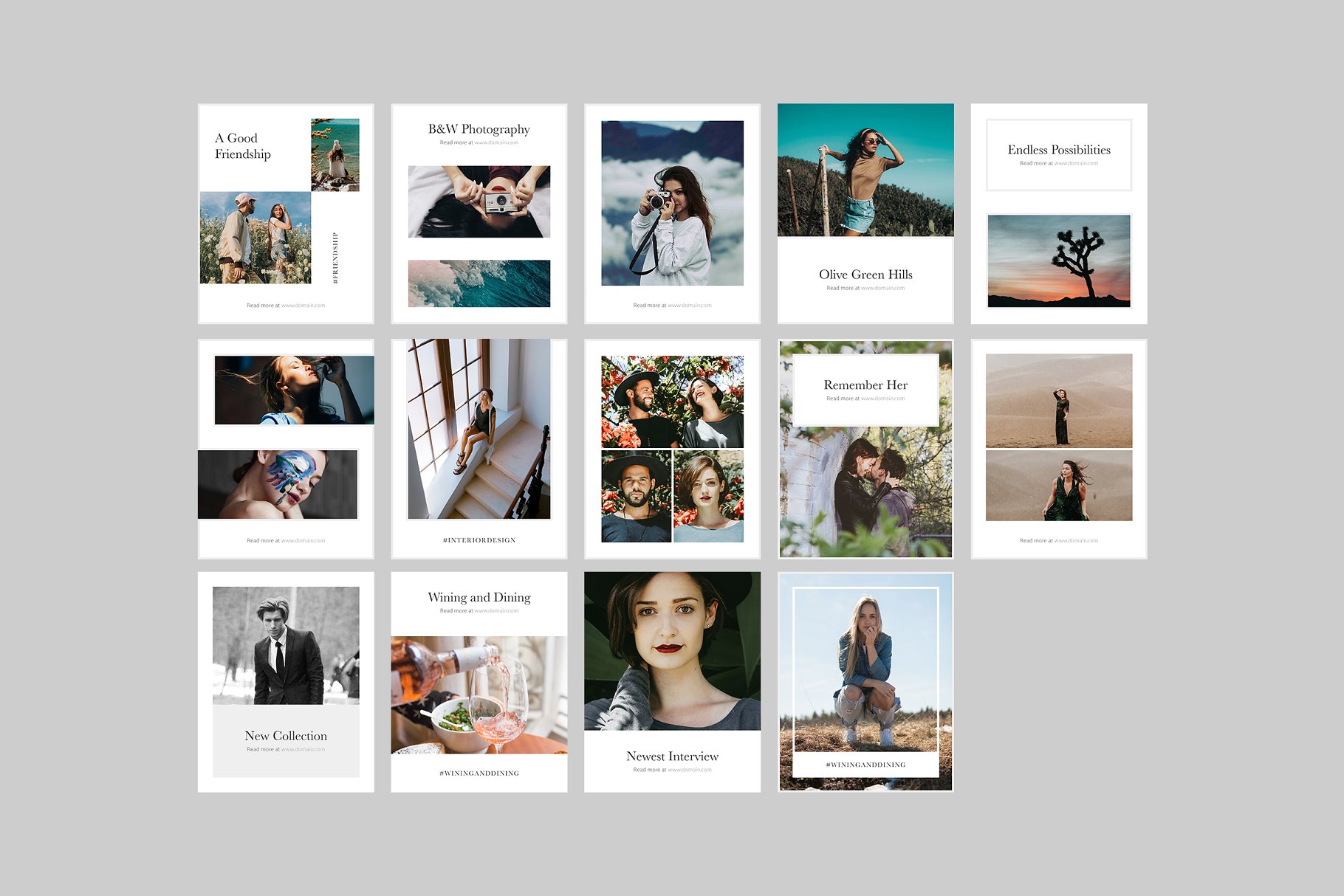1344x896 pixels.
Task: Click the Joshua tree sunset photo
Action: 1058,261
